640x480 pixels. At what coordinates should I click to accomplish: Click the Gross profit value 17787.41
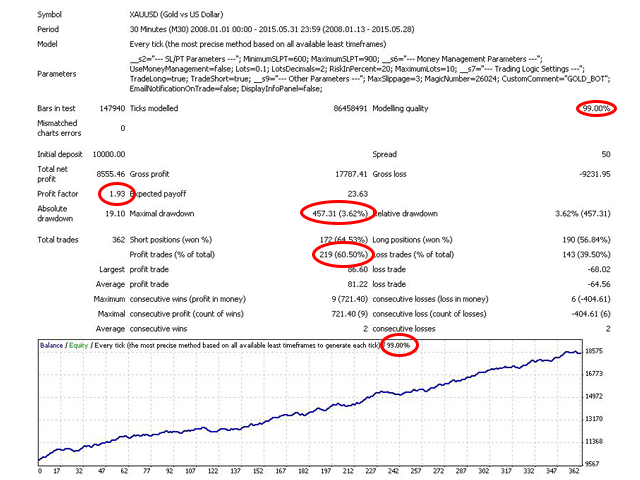point(351,174)
